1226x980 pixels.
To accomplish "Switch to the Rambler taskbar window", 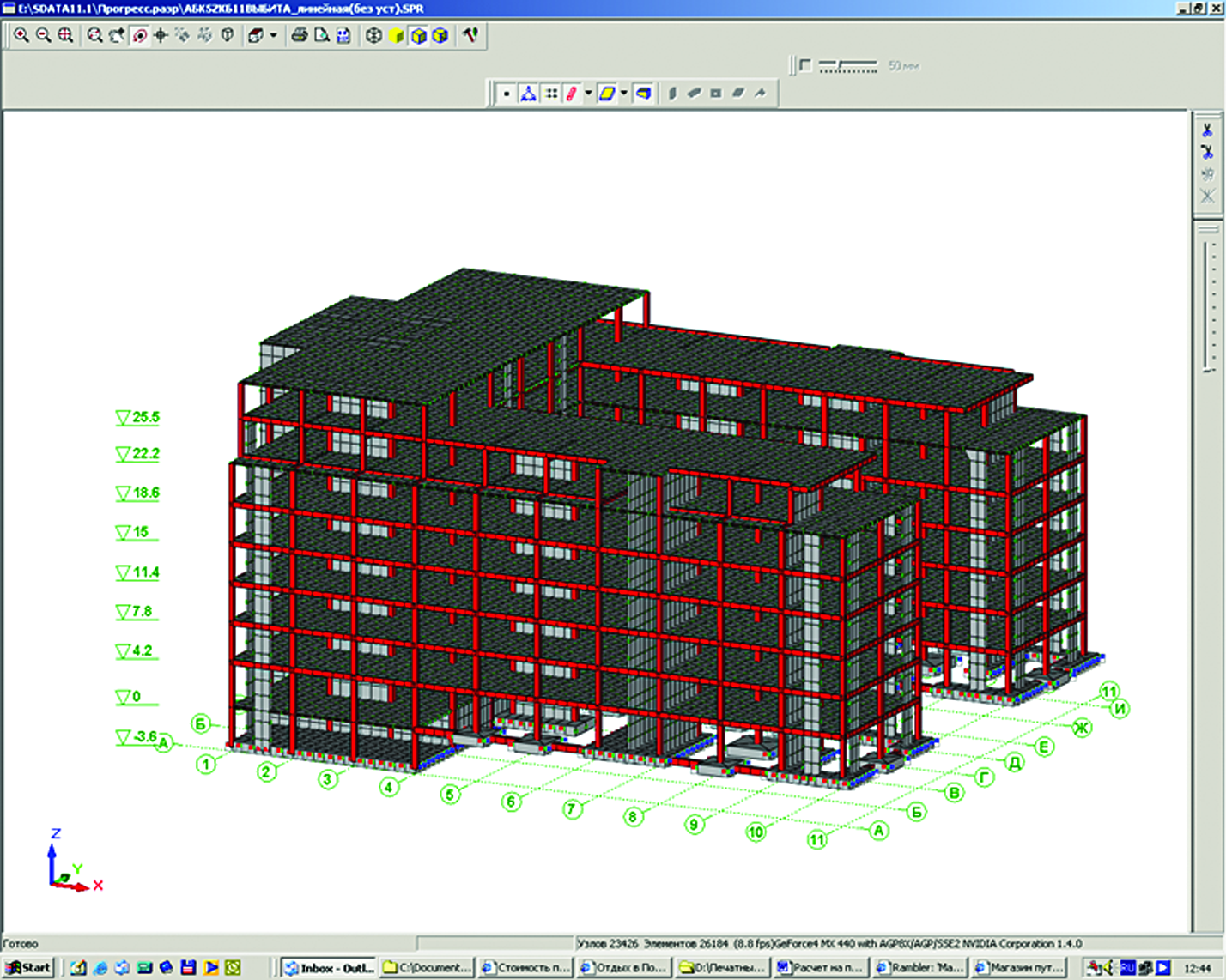I will [918, 968].
